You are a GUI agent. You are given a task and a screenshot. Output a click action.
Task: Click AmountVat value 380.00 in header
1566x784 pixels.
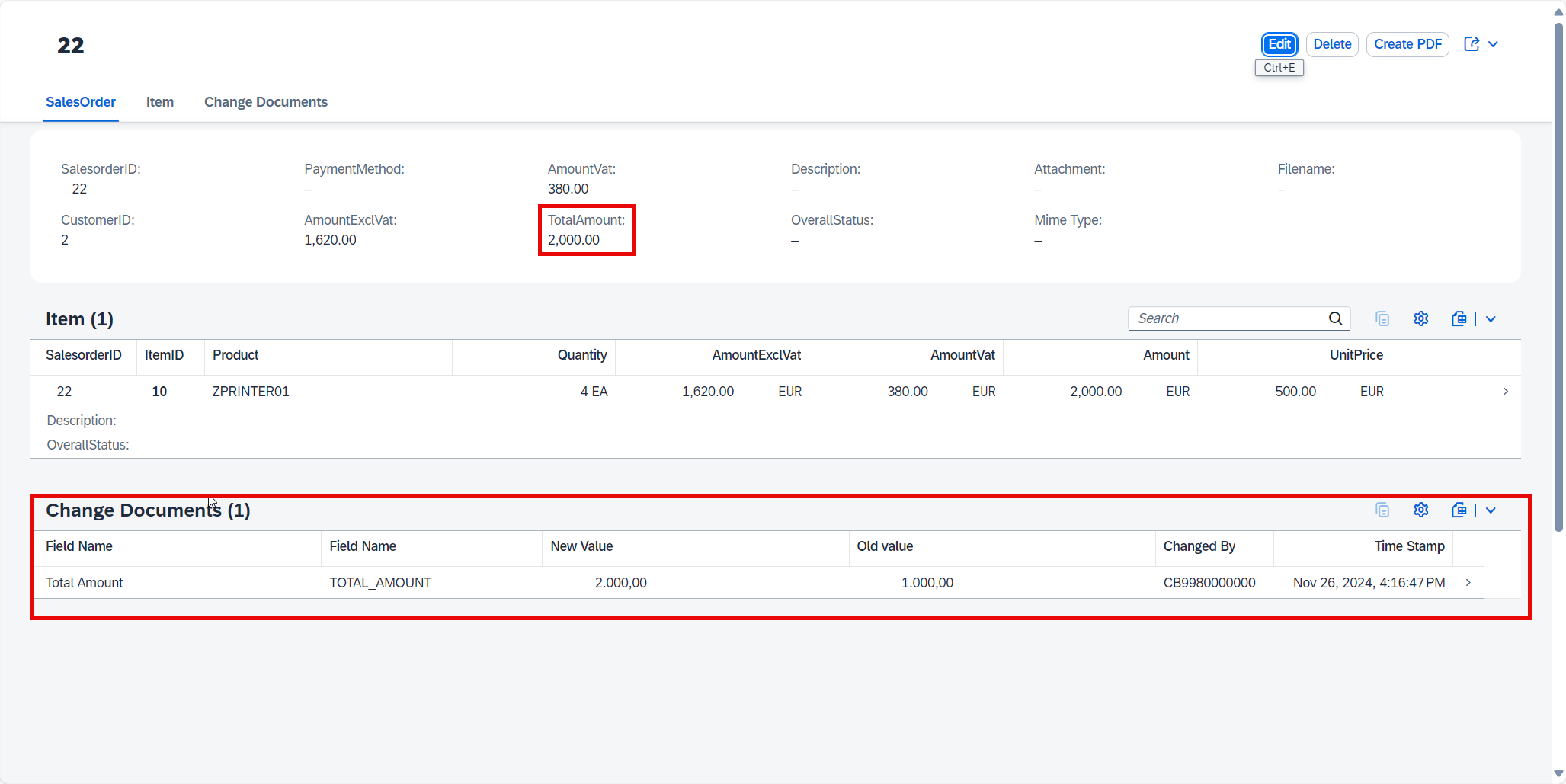[568, 189]
